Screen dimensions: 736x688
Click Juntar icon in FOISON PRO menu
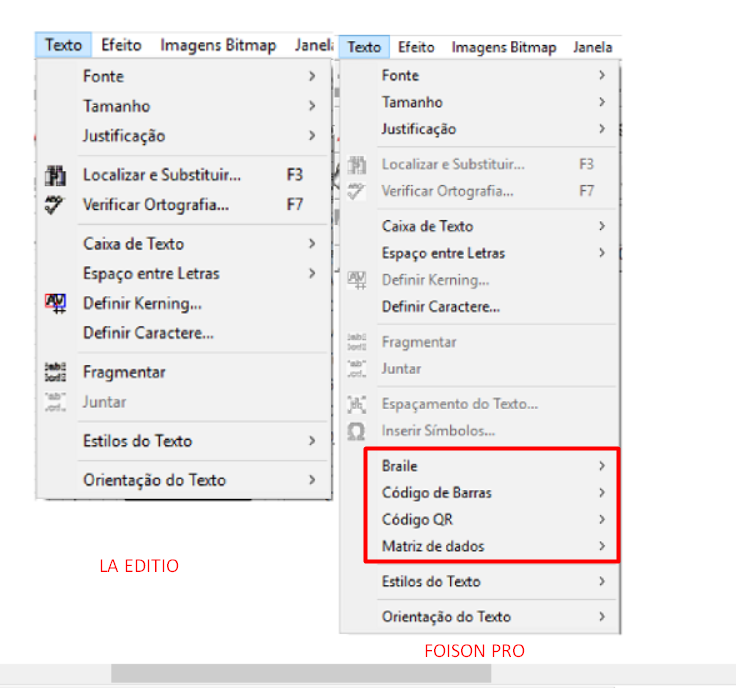click(357, 369)
